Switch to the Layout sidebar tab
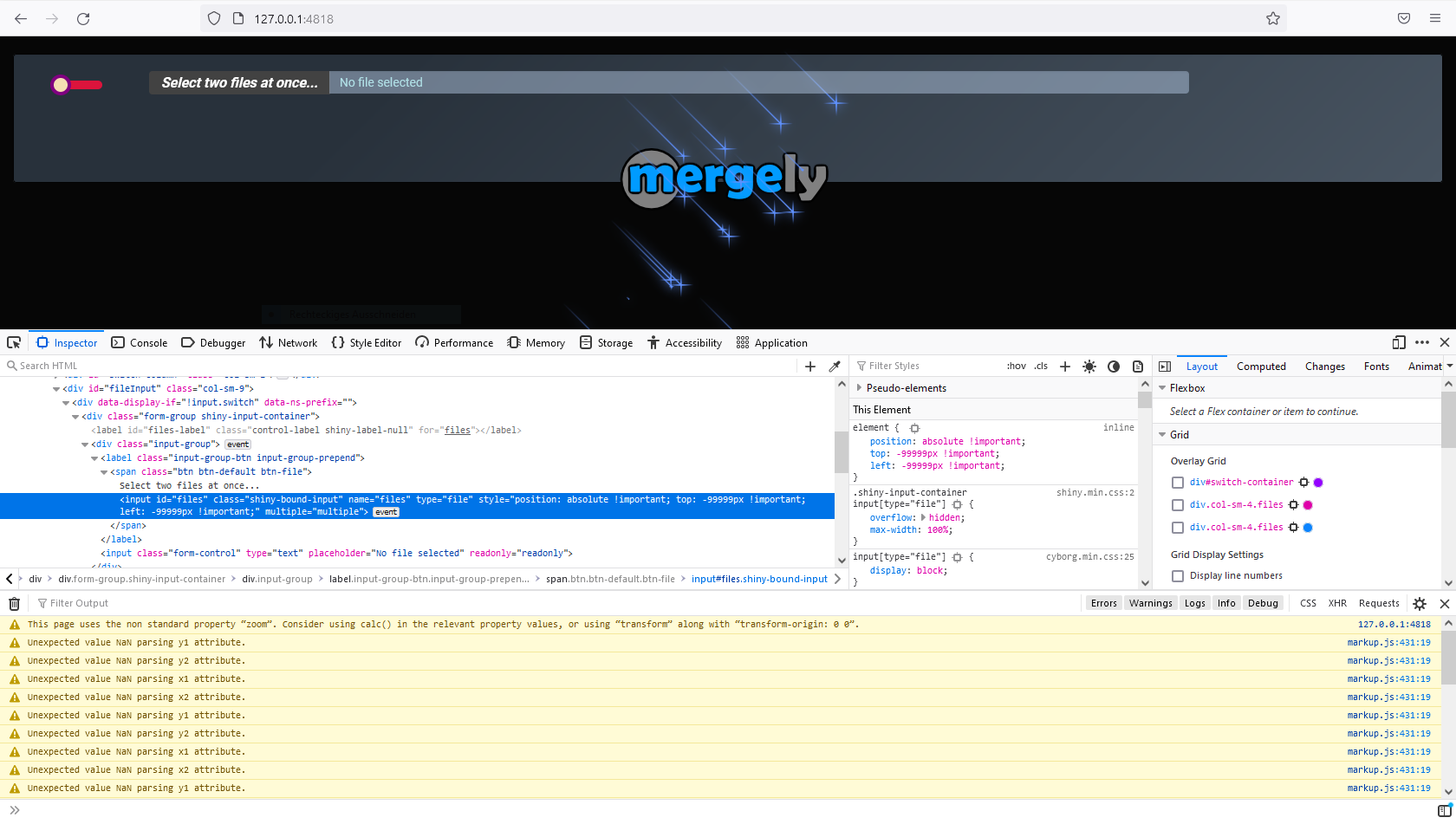This screenshot has width=1456, height=837. (x=1202, y=366)
